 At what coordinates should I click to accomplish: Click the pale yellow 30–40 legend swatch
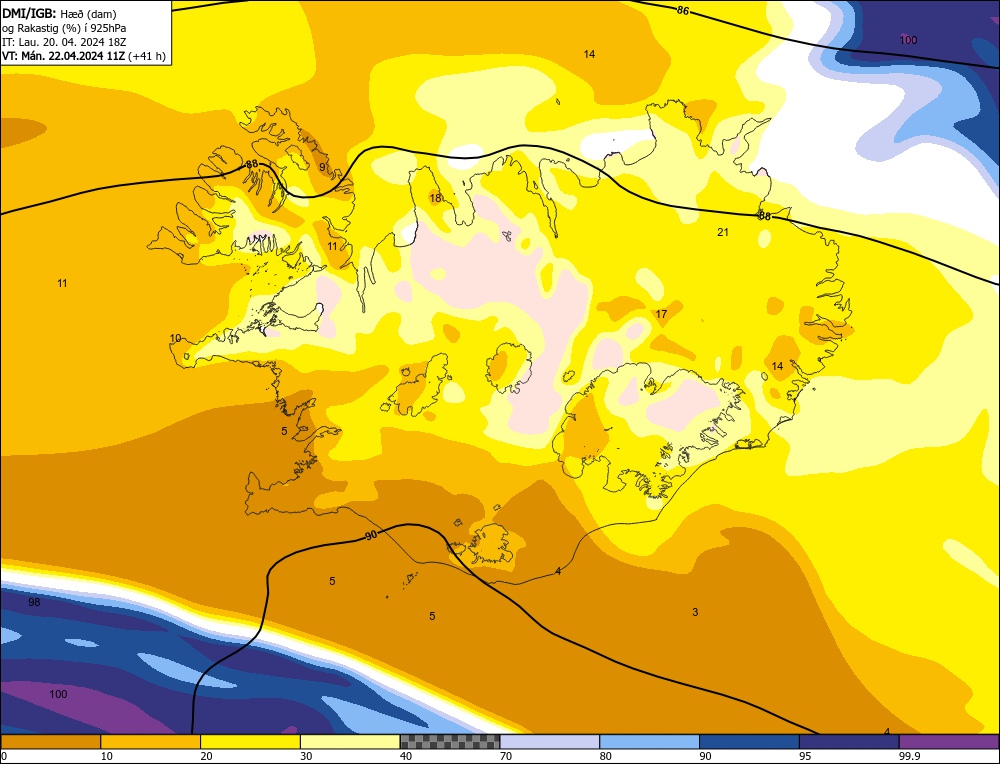(x=350, y=742)
